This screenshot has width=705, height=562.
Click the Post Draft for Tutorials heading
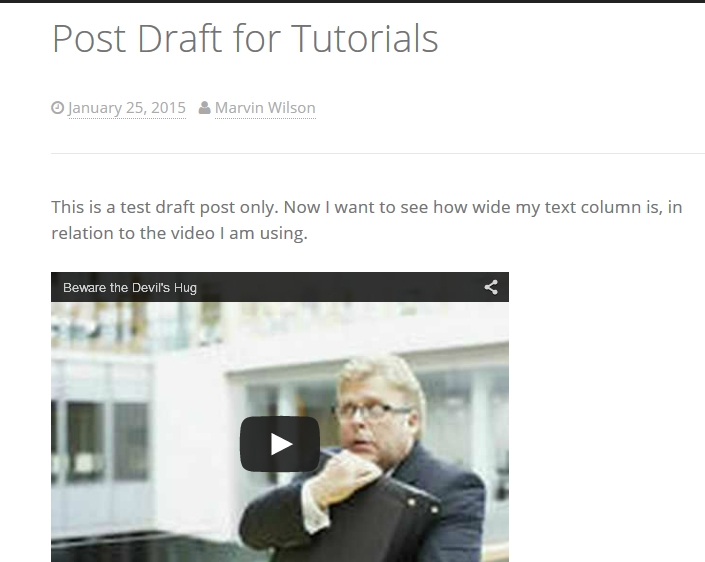click(245, 38)
